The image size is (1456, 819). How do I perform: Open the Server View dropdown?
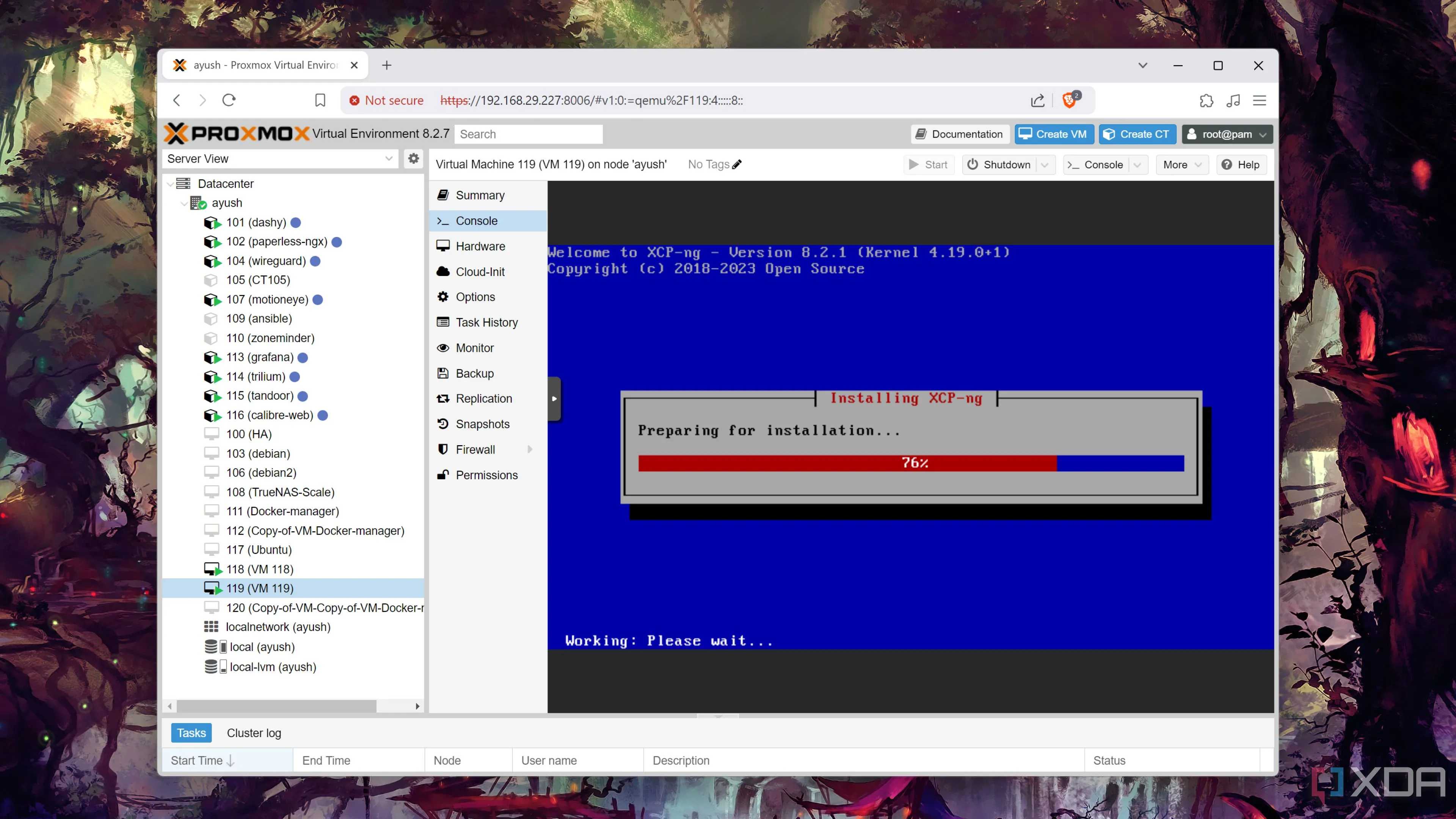[388, 158]
